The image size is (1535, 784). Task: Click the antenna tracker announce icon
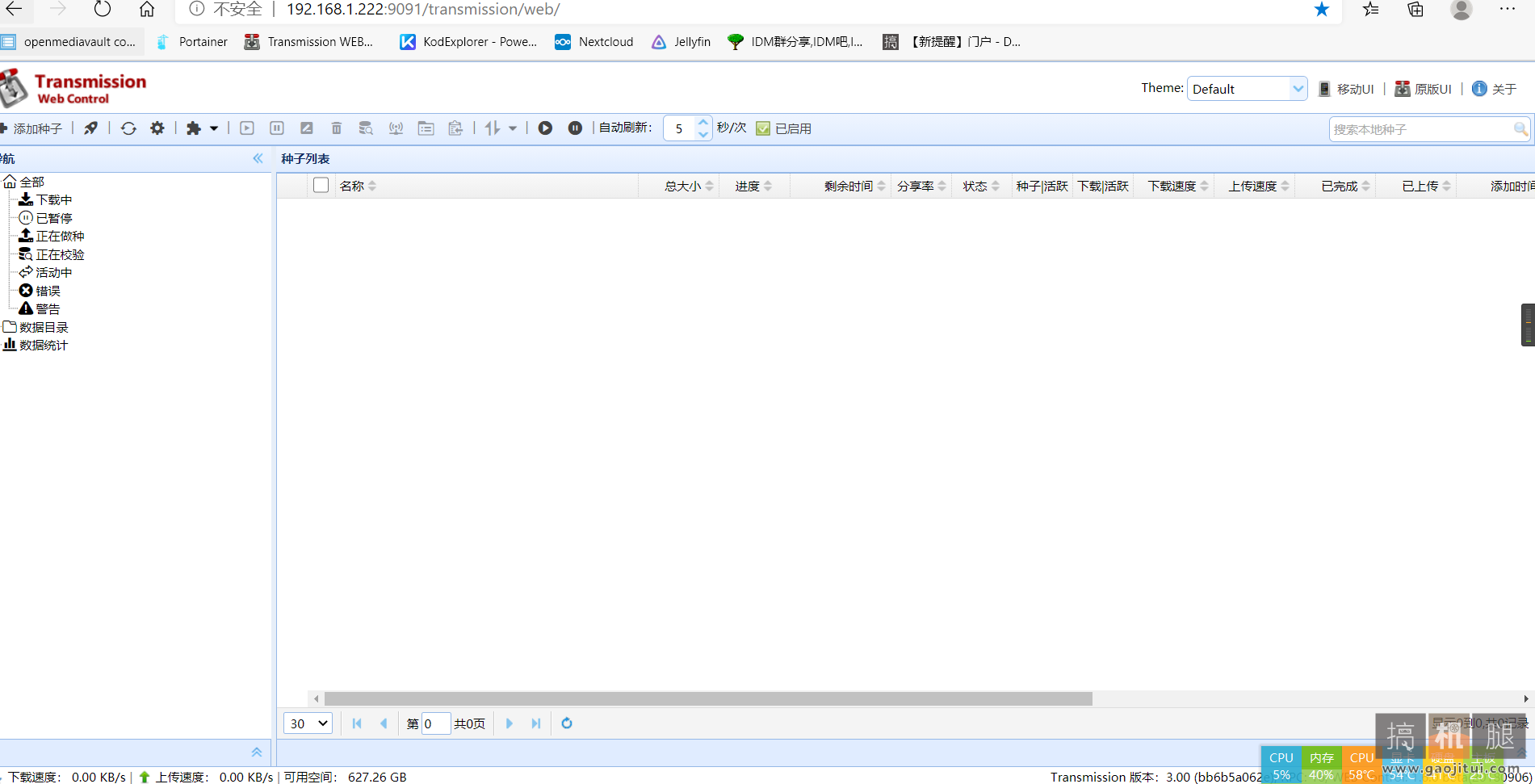(396, 128)
